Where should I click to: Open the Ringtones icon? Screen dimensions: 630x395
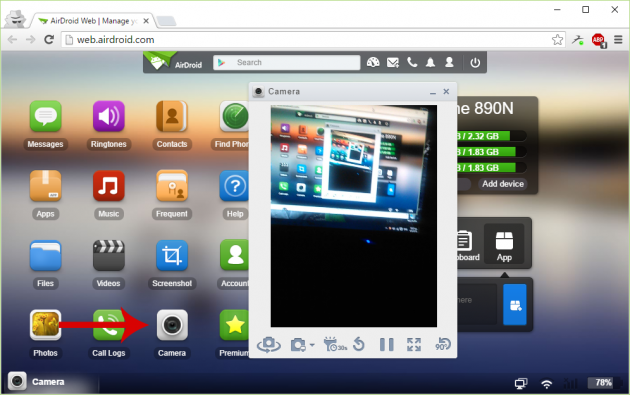pyautogui.click(x=108, y=117)
